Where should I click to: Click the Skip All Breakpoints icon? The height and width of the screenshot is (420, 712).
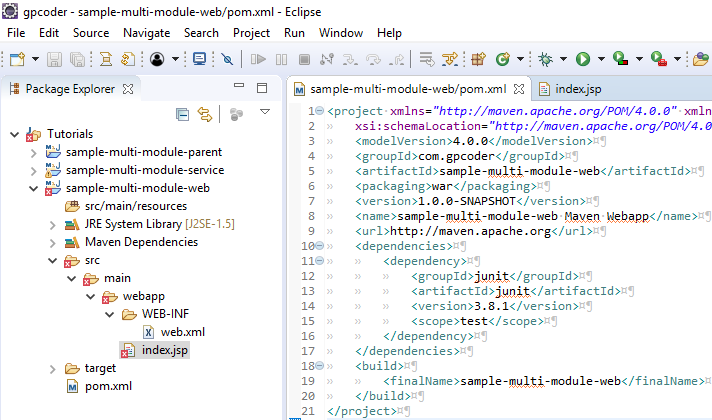tap(227, 60)
